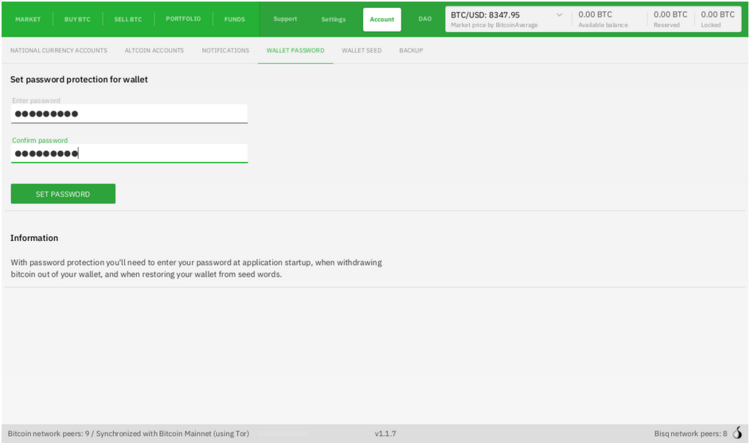Viewport: 750px width, 443px height.
Task: Open the Notifications tab
Action: click(225, 50)
